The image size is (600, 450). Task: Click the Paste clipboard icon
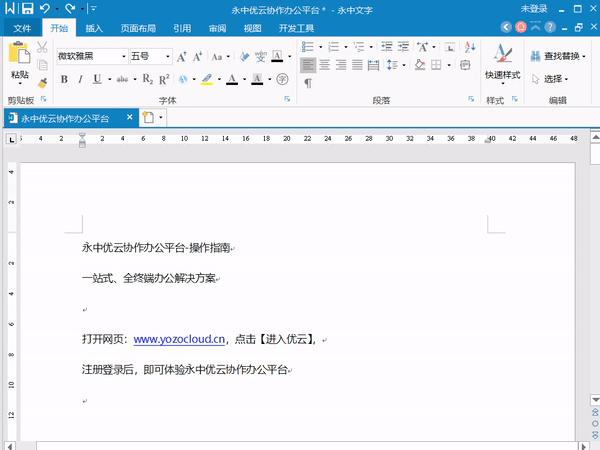[20, 53]
